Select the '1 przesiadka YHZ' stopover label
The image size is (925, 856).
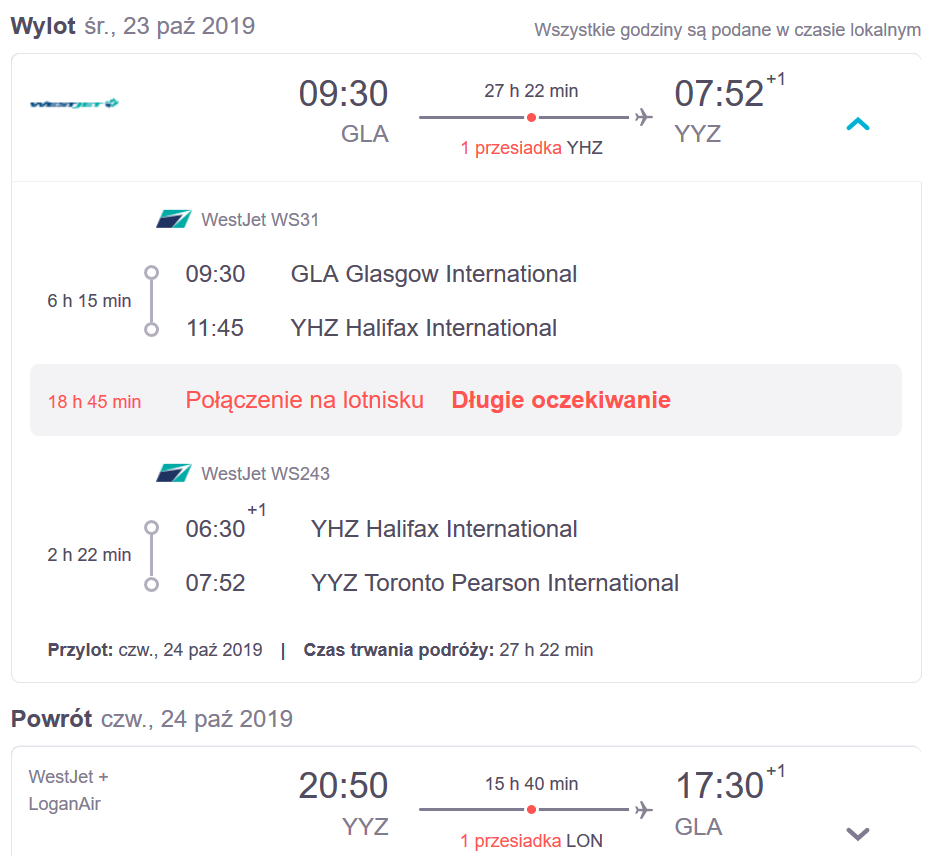tap(532, 147)
